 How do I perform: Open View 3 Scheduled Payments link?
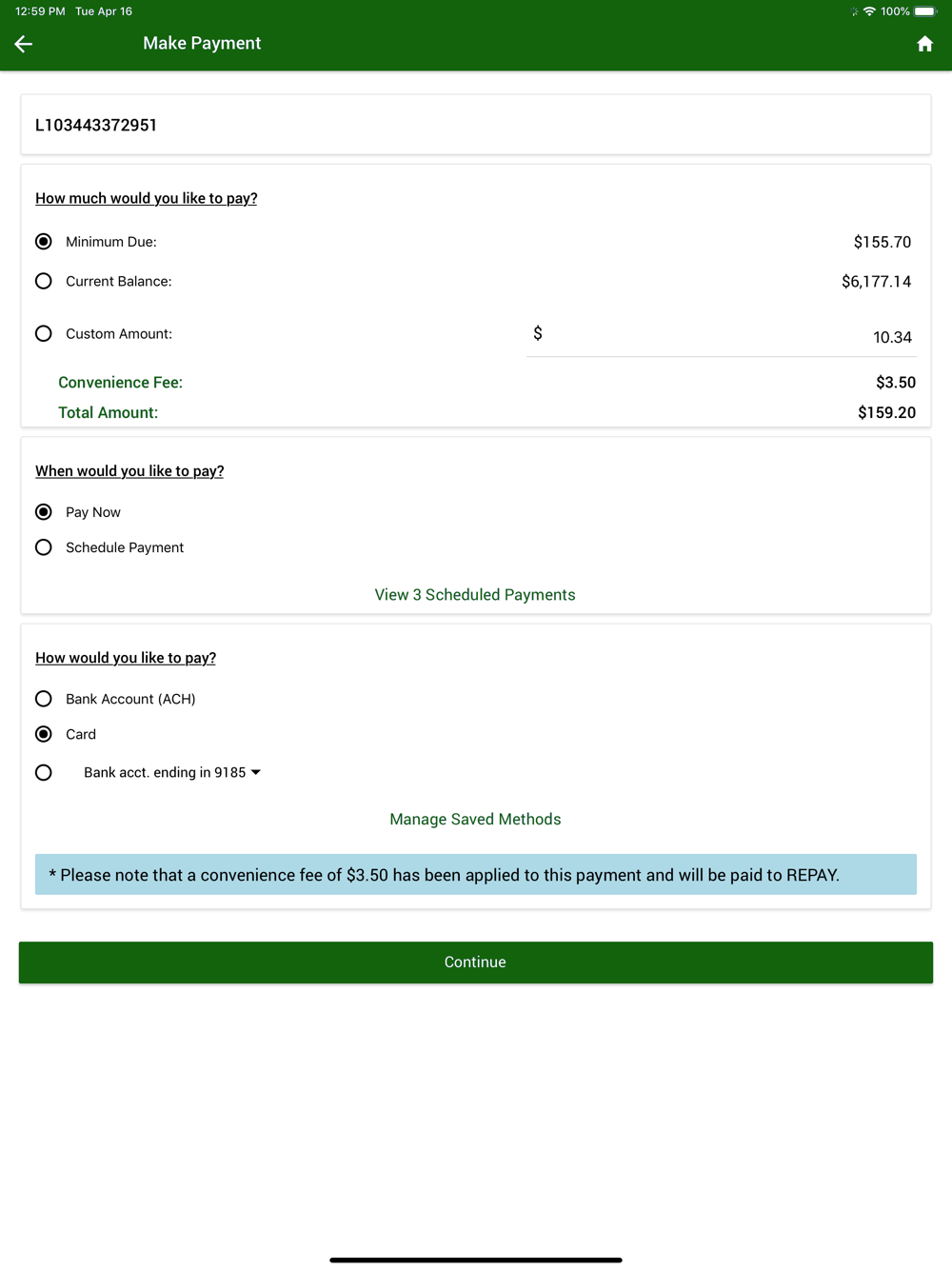[475, 595]
